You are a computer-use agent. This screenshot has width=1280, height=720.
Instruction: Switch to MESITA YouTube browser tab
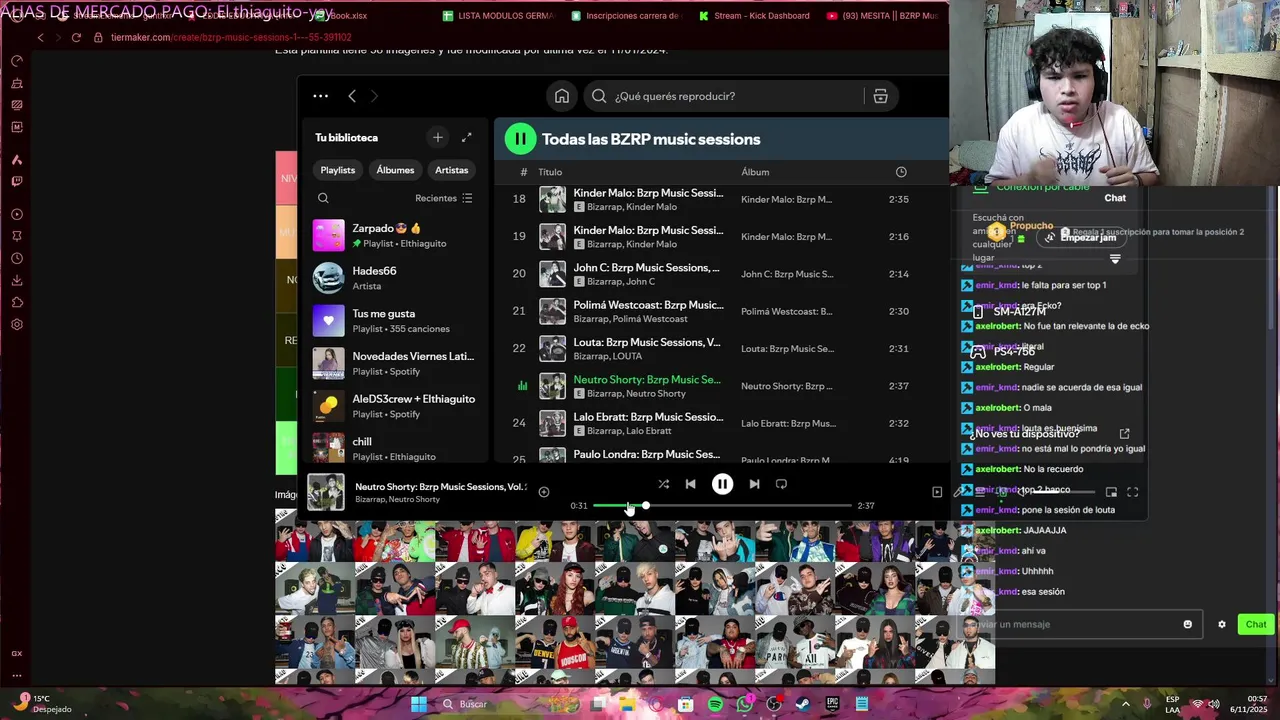(883, 16)
